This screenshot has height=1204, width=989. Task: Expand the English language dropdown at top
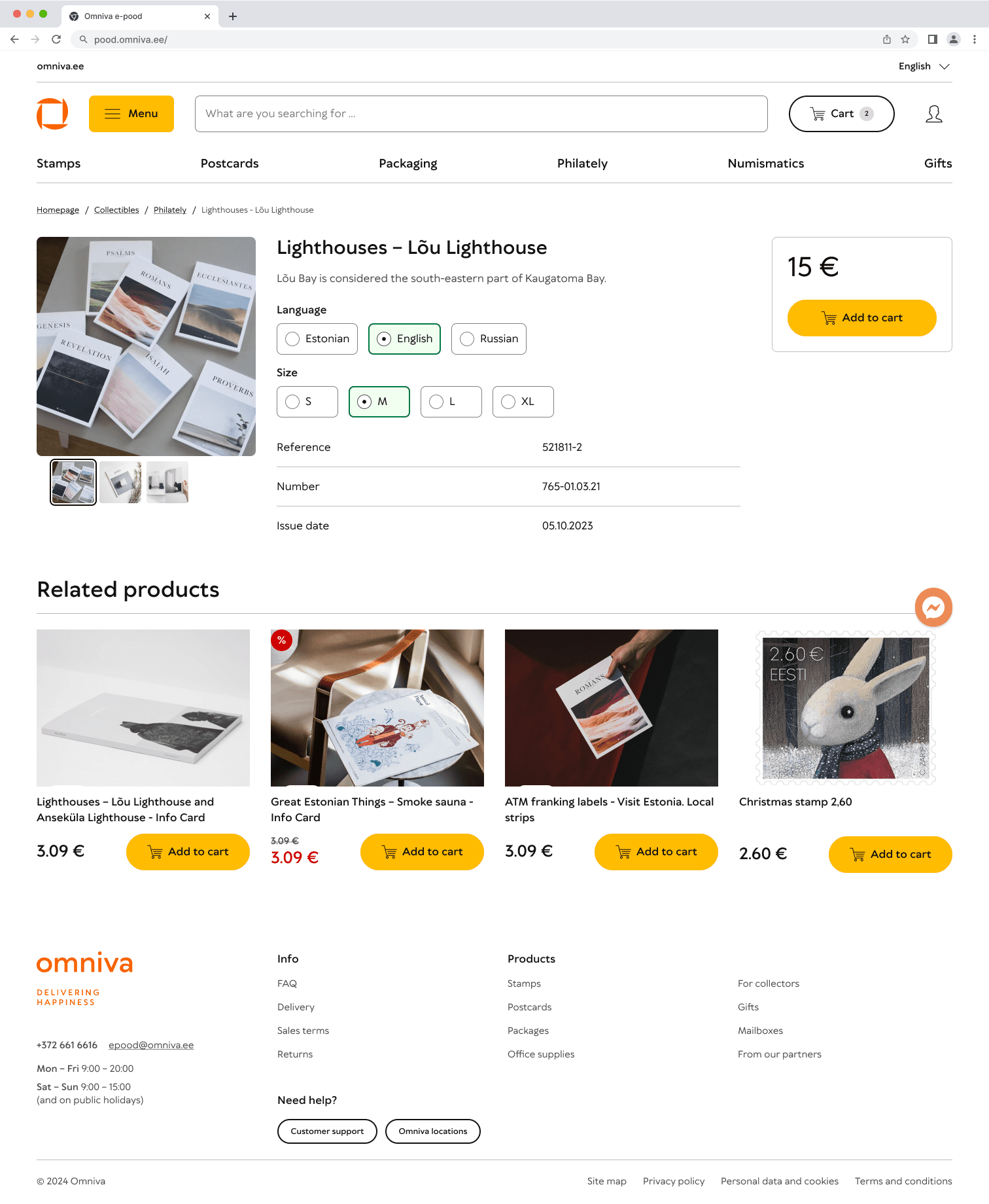click(x=924, y=66)
